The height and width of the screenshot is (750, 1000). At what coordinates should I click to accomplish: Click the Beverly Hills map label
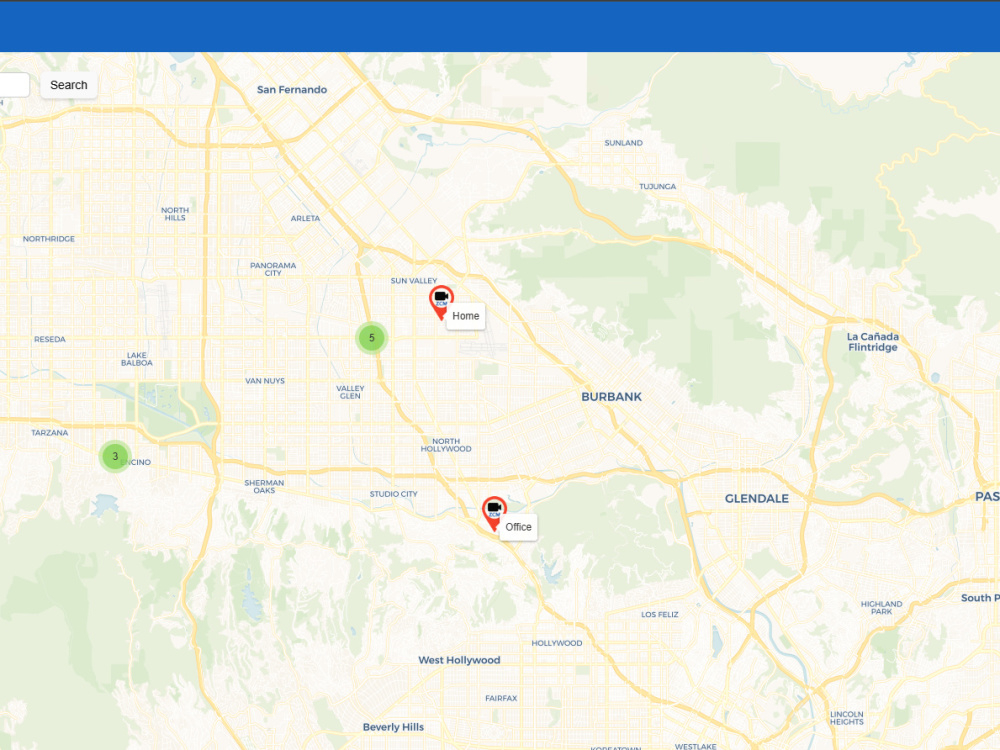tap(393, 727)
